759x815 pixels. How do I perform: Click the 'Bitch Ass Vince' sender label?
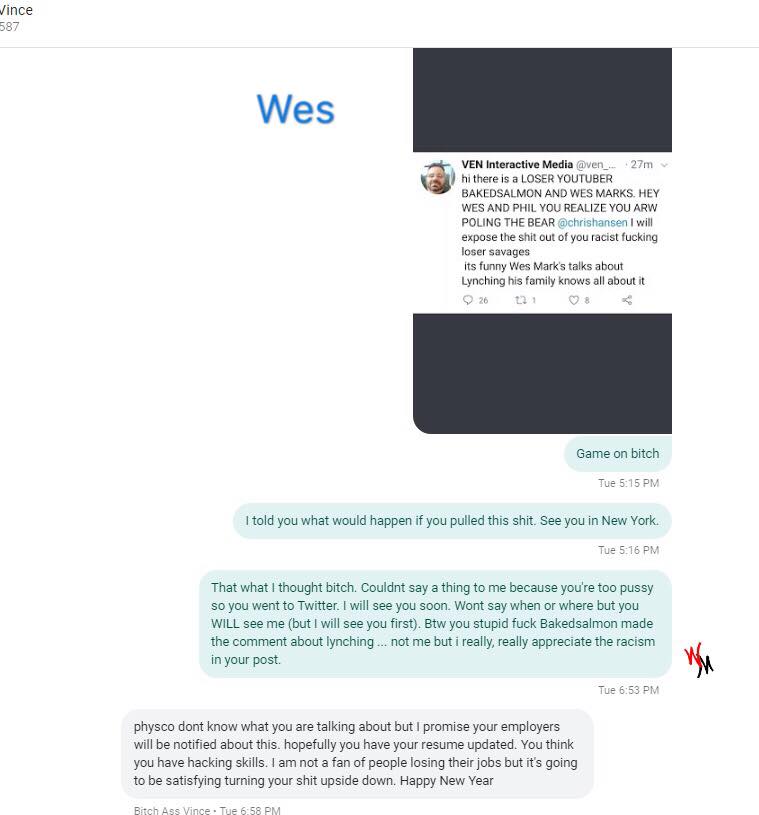pyautogui.click(x=172, y=810)
